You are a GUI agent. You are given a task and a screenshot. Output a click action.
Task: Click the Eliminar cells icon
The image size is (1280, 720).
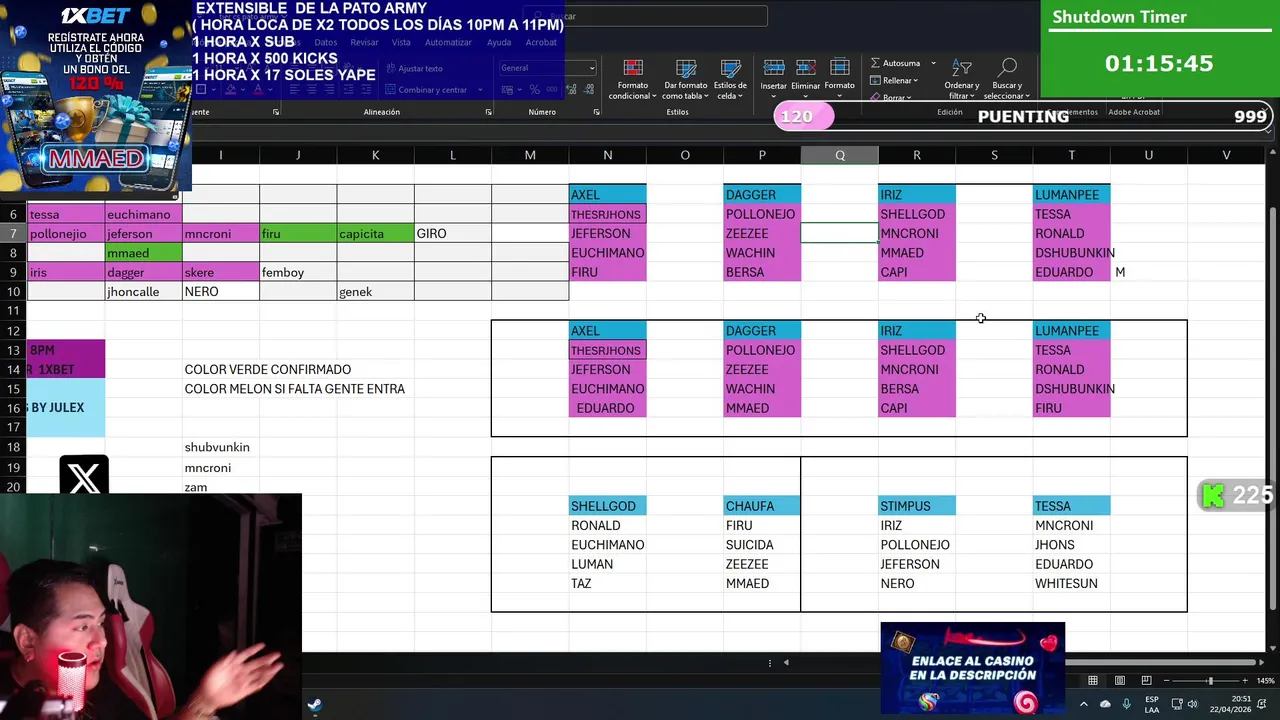click(806, 68)
